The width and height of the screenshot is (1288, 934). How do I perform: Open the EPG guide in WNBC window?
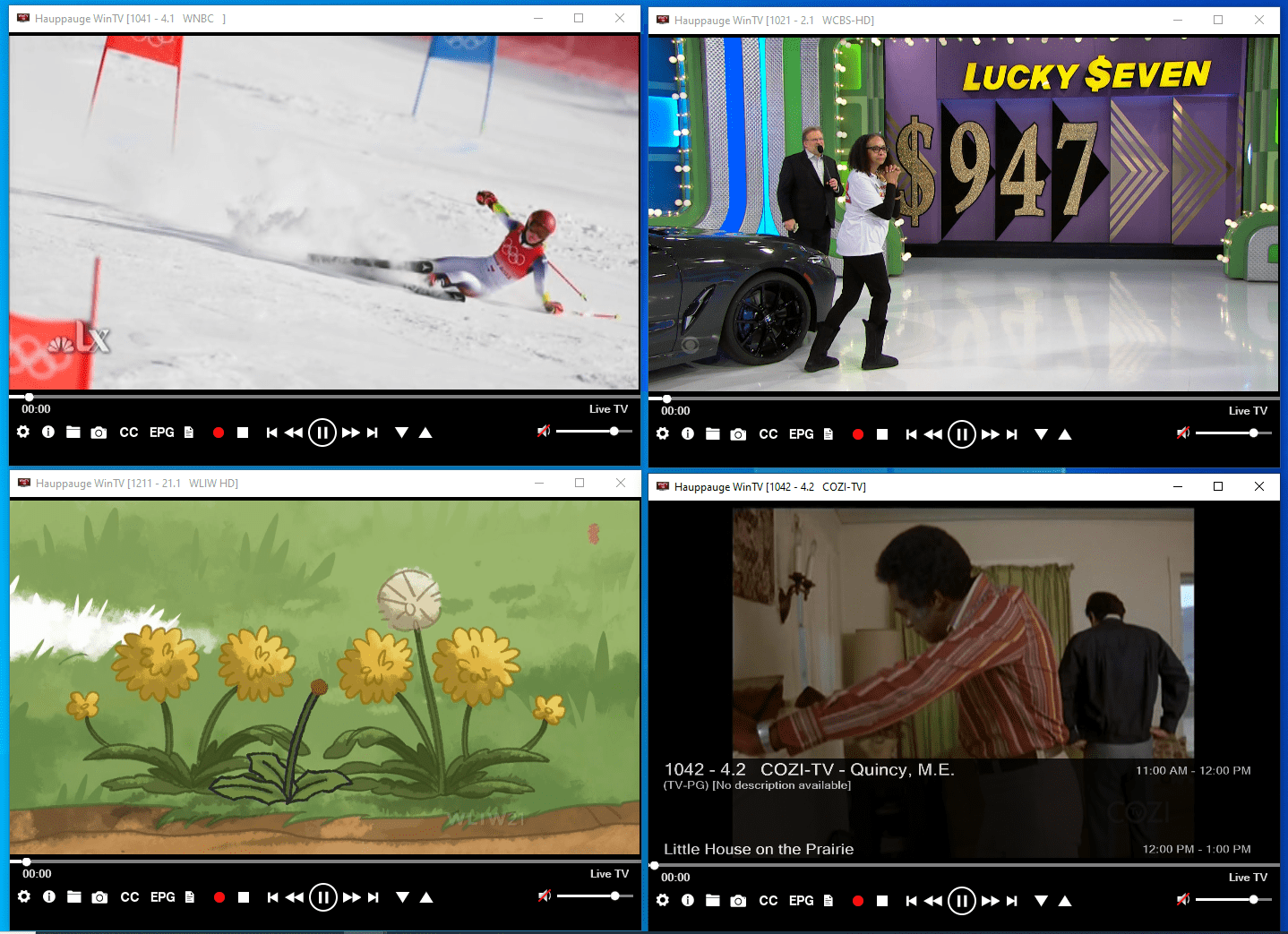pyautogui.click(x=162, y=433)
